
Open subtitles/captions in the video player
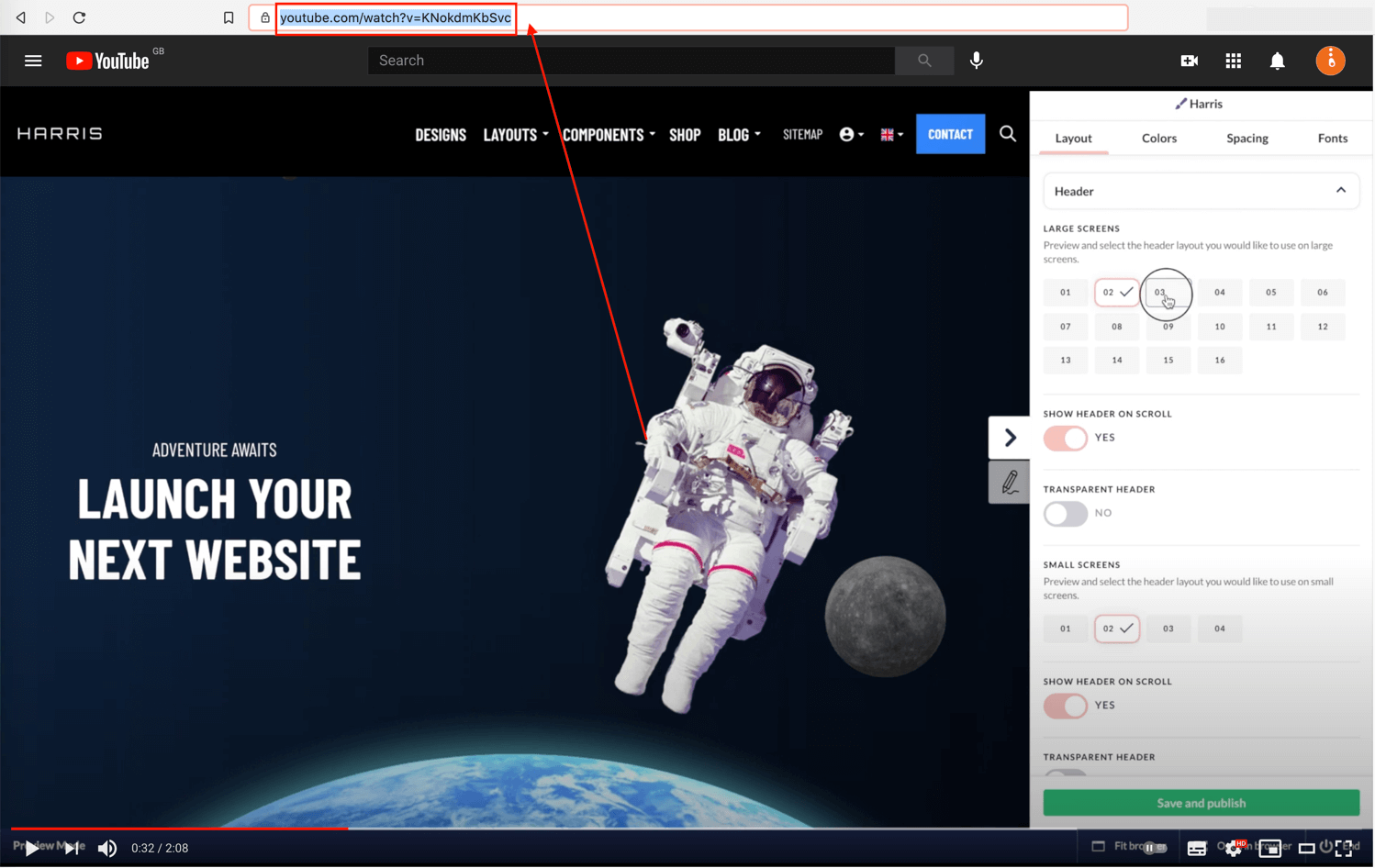(1197, 848)
